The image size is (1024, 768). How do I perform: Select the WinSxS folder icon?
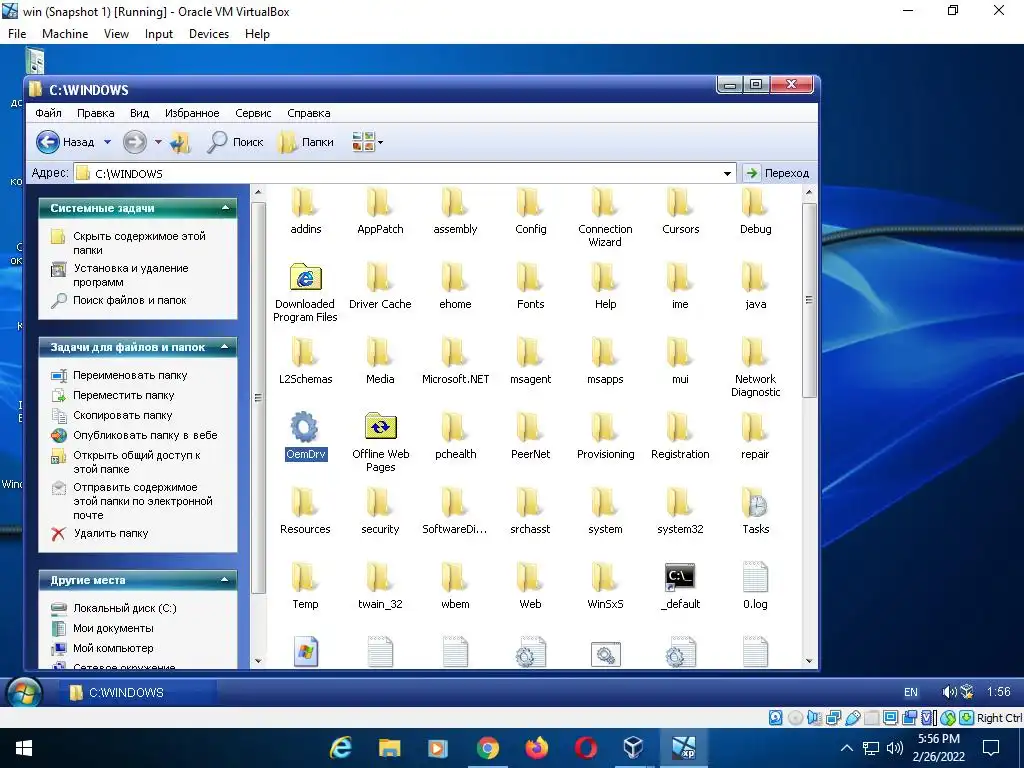[605, 578]
